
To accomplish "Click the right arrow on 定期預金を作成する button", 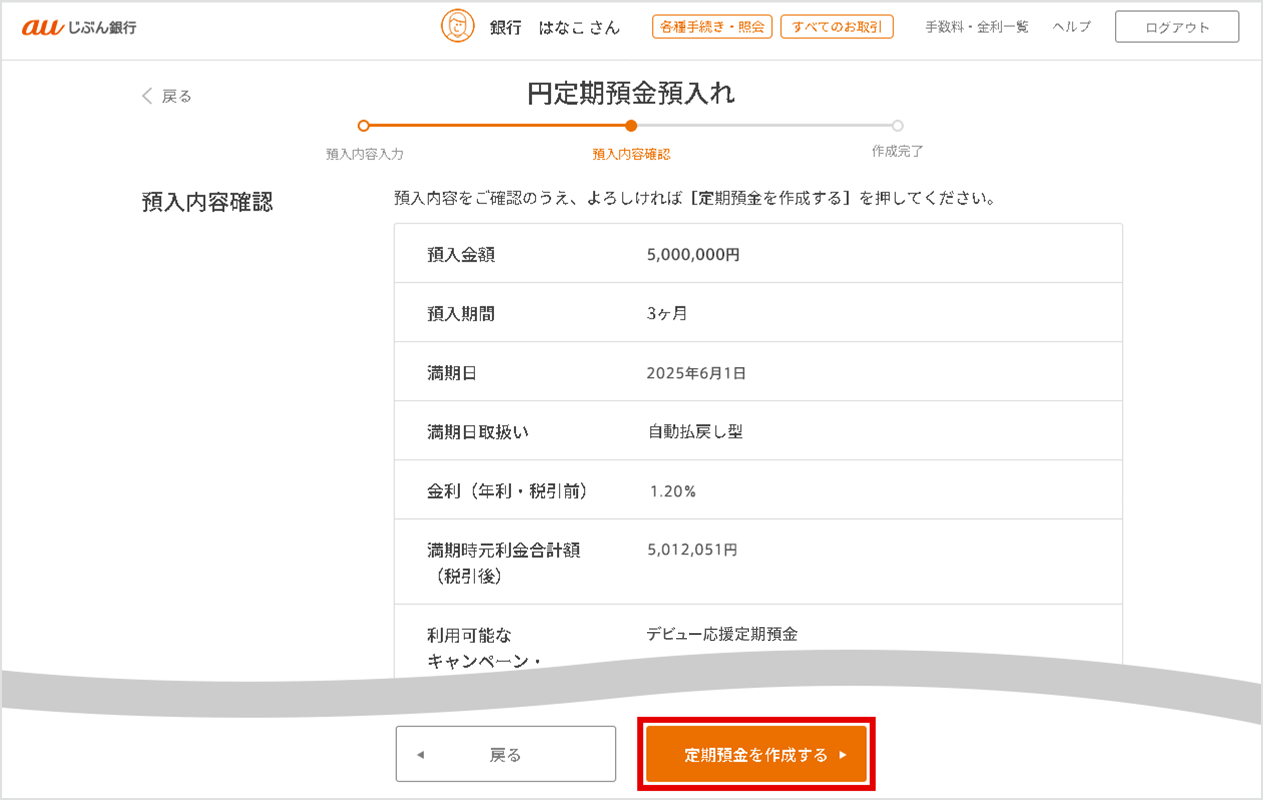I will click(x=843, y=755).
